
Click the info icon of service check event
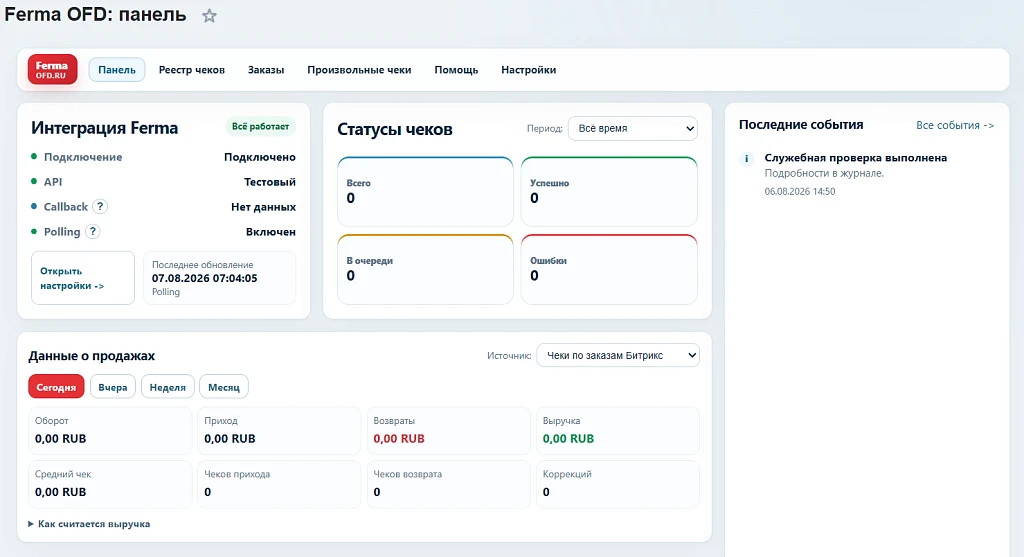746,158
